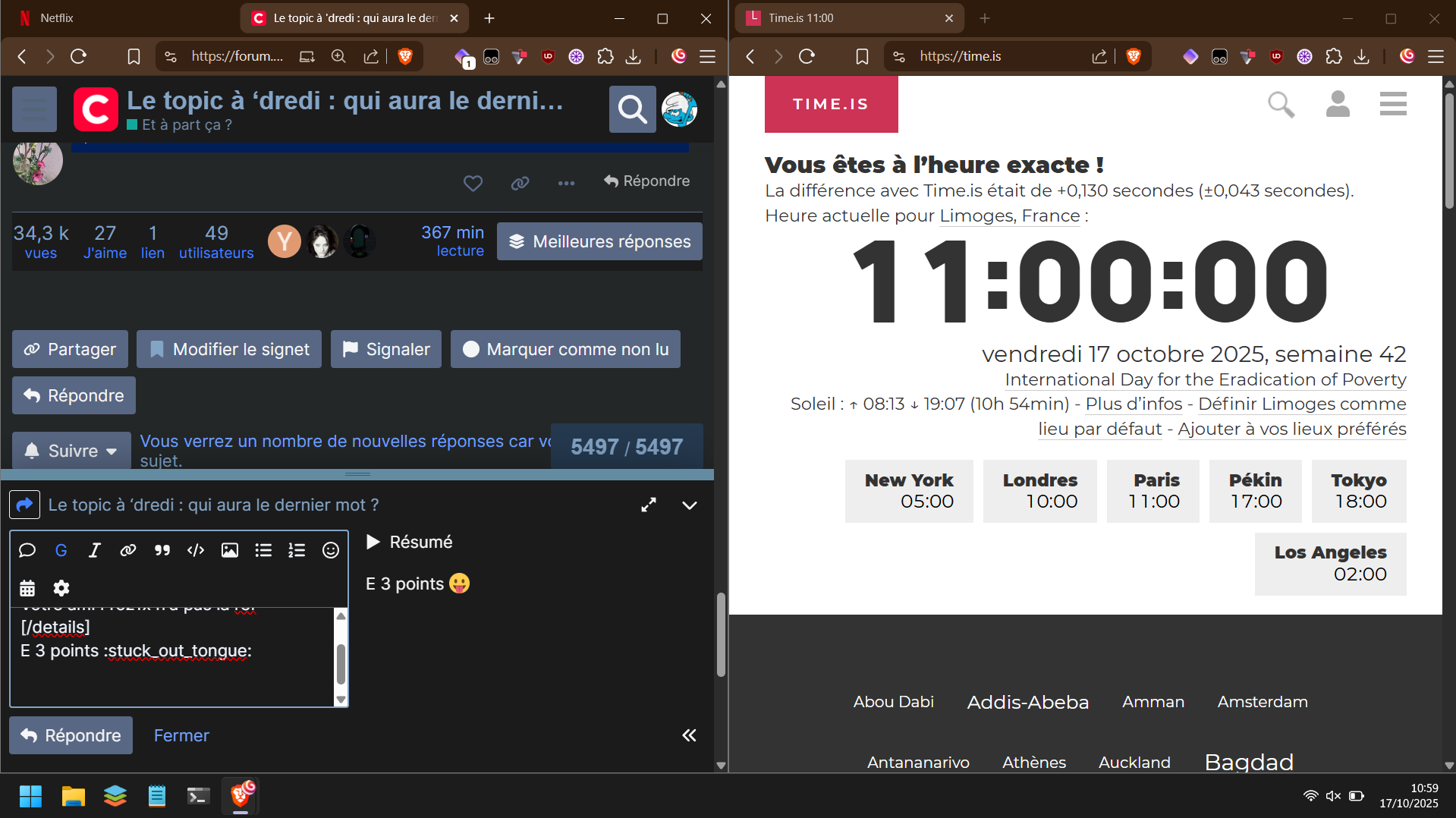Open the forum search magnifier

click(x=632, y=110)
